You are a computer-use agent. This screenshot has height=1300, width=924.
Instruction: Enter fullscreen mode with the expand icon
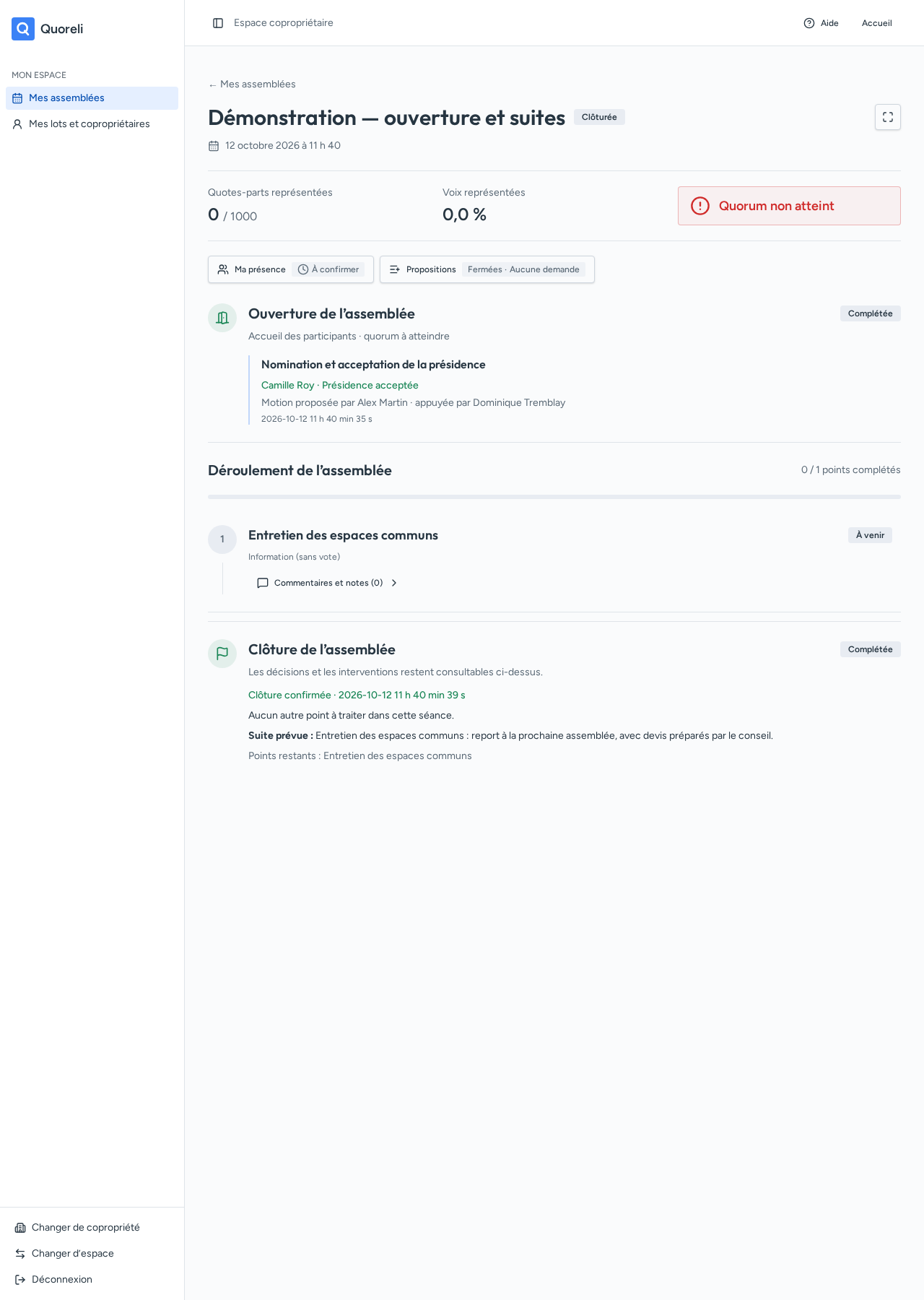888,117
